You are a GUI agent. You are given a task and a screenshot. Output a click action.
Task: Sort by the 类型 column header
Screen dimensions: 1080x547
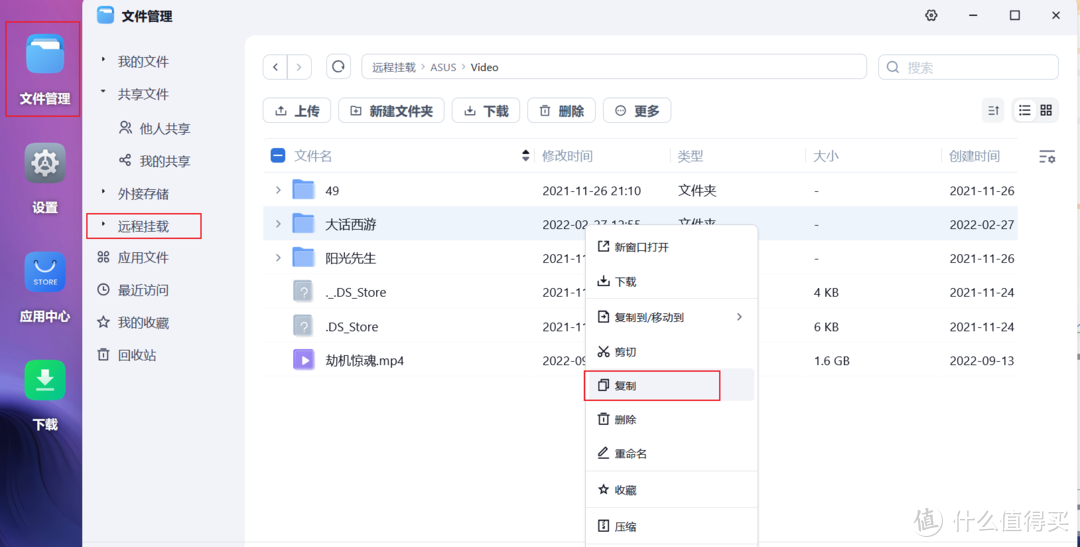coord(690,156)
